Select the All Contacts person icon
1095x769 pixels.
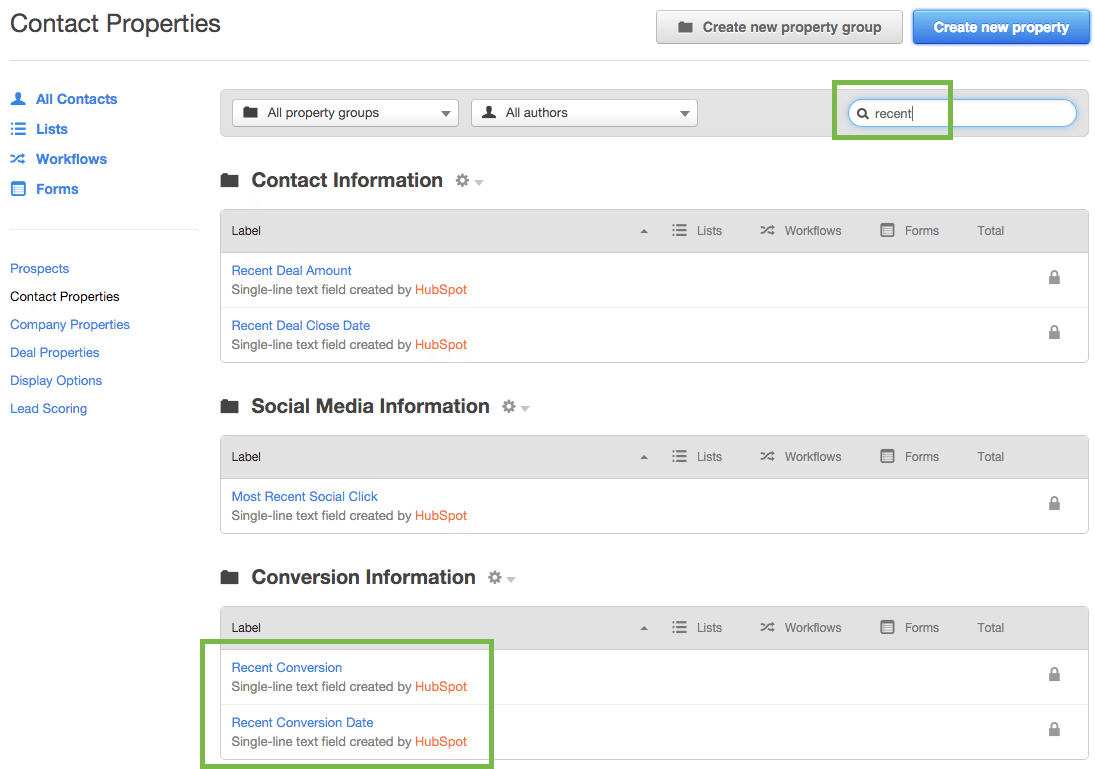18,98
